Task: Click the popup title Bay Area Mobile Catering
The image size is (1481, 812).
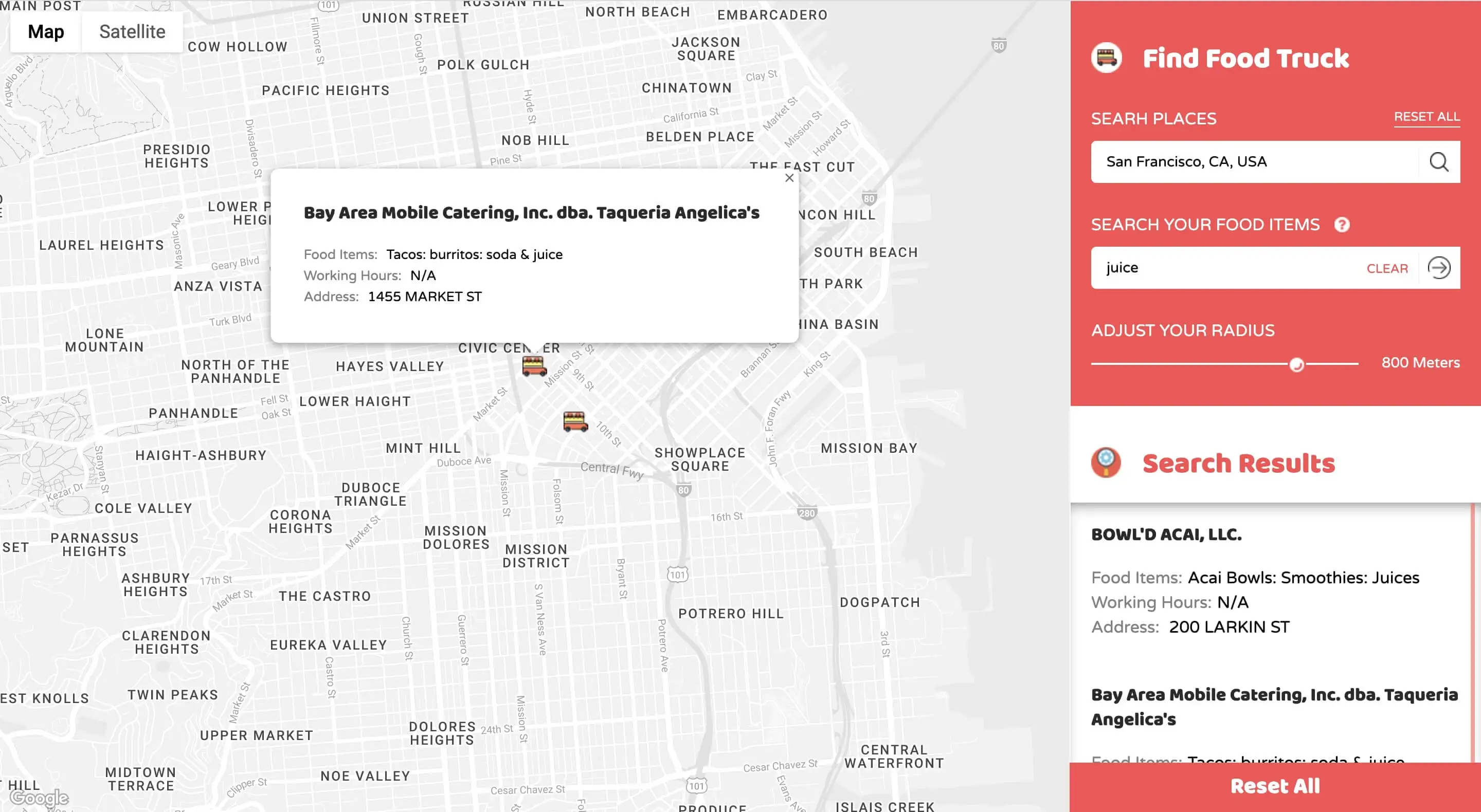Action: 531,213
